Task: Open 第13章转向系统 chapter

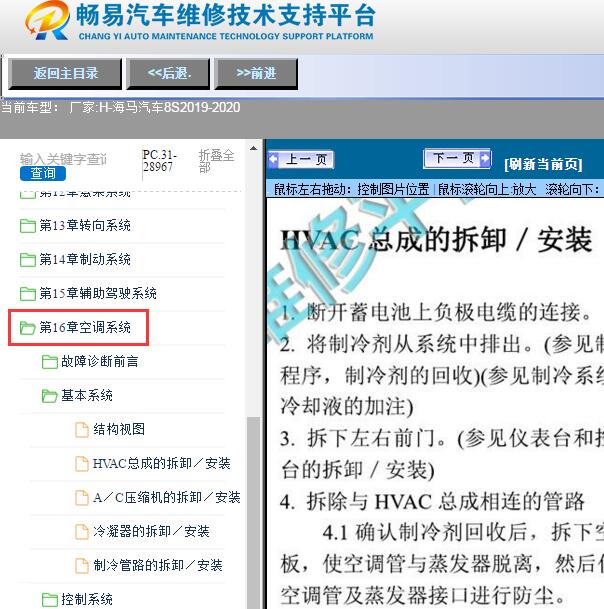Action: [85, 225]
